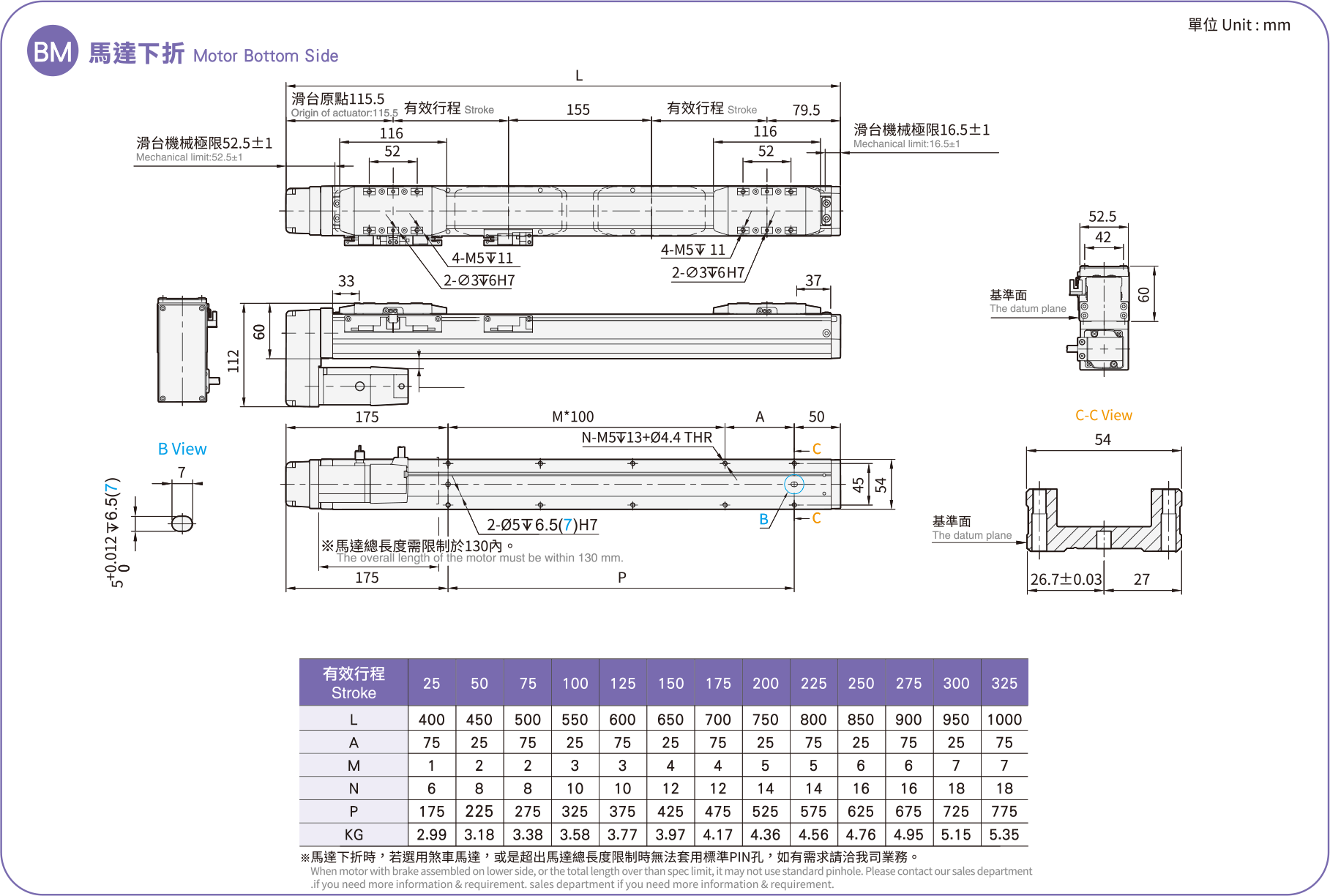This screenshot has width=1330, height=896.
Task: Select the stroke 325 column header
Action: (x=1004, y=683)
